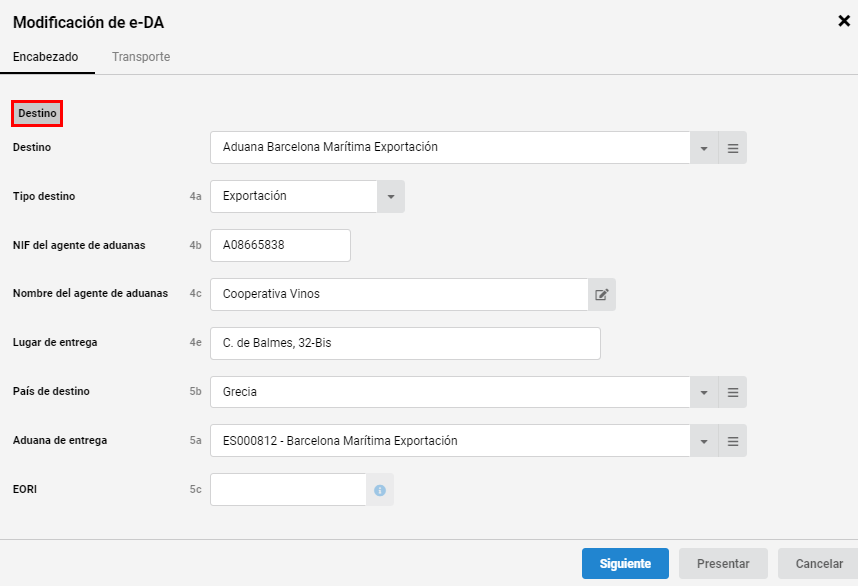
Task: Click the País de destino field showing Grecia
Action: 450,392
